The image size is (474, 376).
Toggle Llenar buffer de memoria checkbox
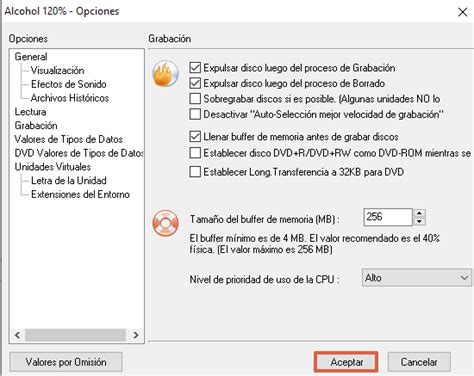195,136
